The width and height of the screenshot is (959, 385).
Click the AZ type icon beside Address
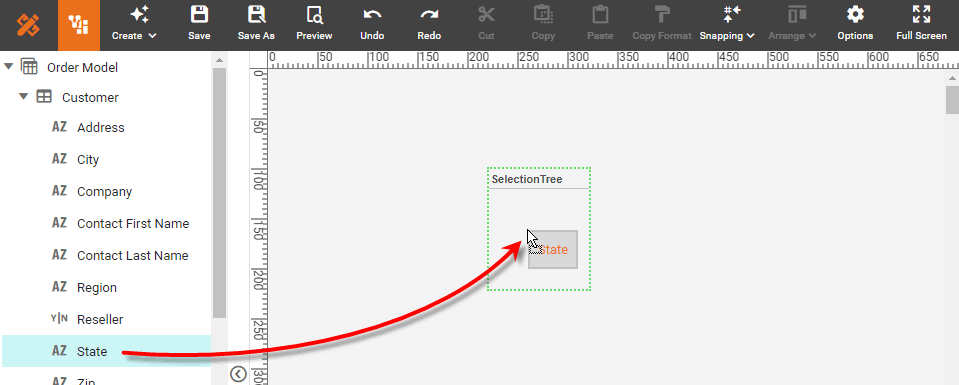[59, 127]
